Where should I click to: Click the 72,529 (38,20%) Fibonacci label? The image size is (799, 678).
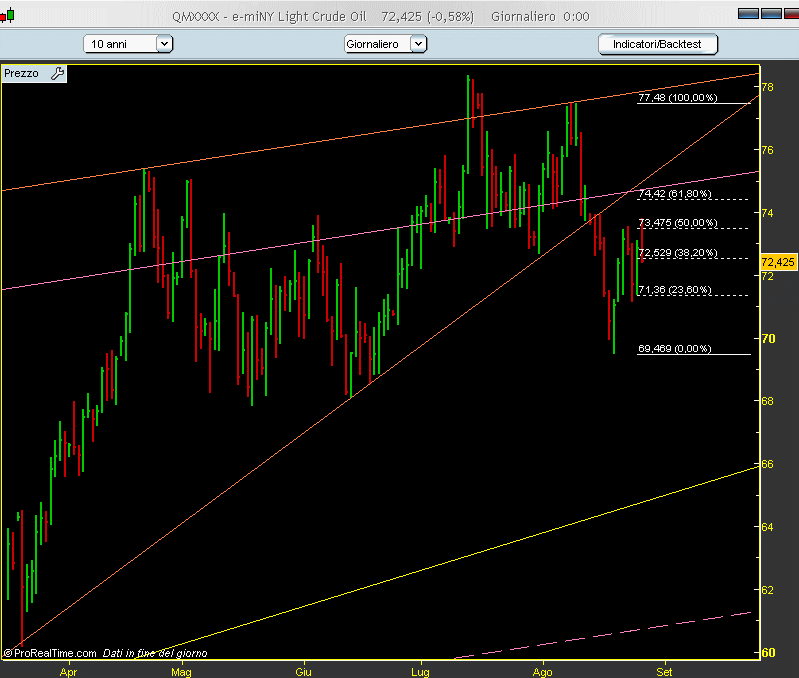[x=677, y=253]
